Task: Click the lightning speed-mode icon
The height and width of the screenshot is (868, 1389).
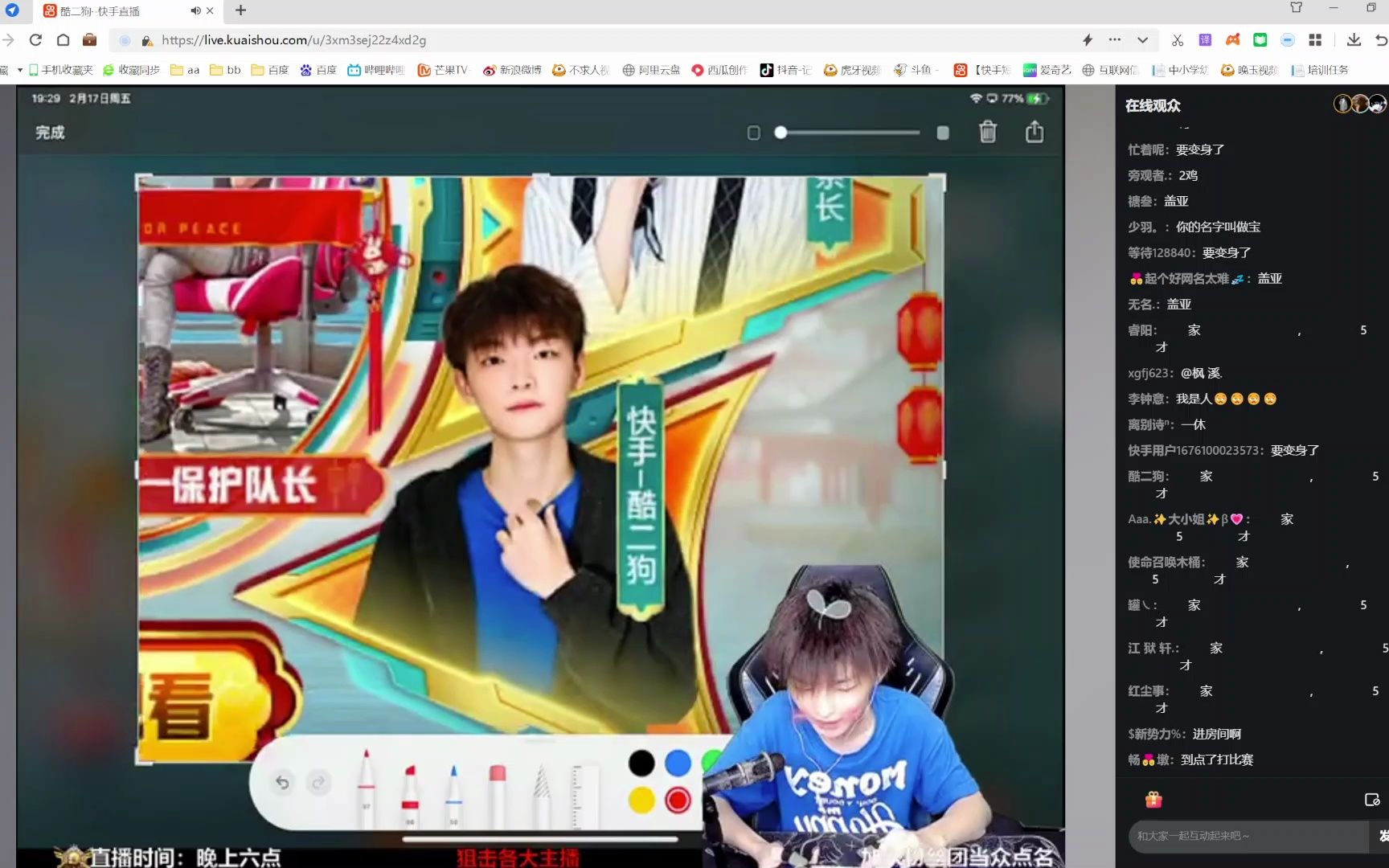Action: pyautogui.click(x=1088, y=40)
